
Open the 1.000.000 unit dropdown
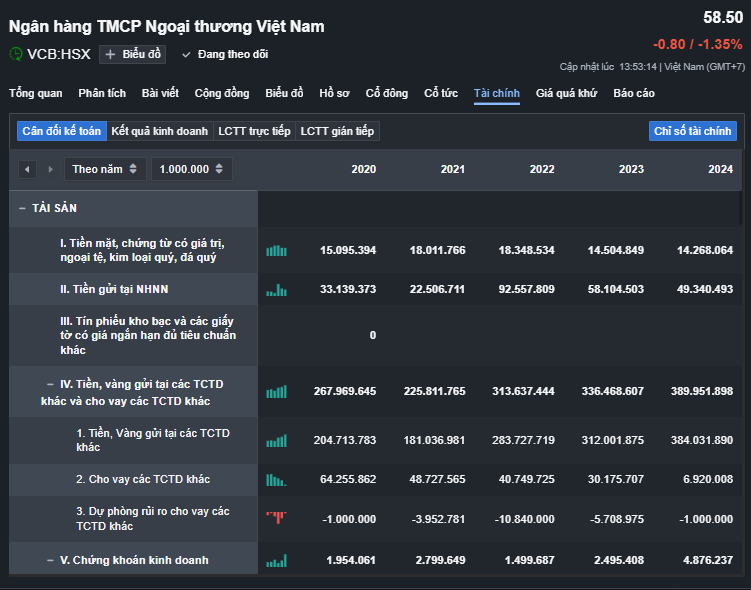(191, 169)
